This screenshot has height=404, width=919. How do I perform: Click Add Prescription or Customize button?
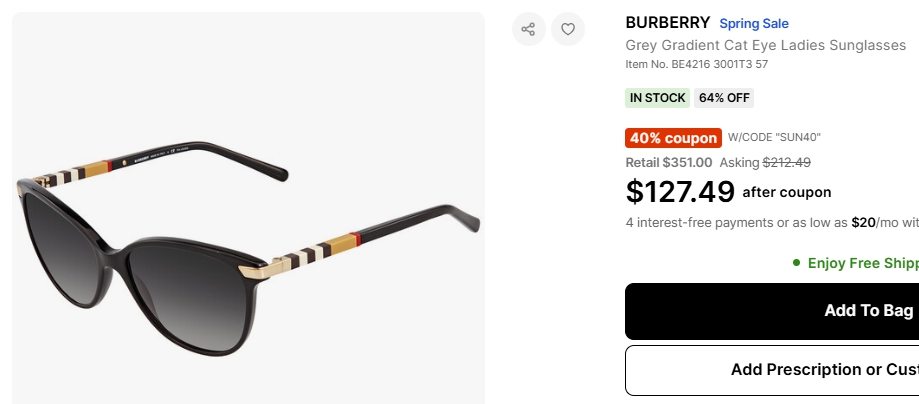click(772, 370)
